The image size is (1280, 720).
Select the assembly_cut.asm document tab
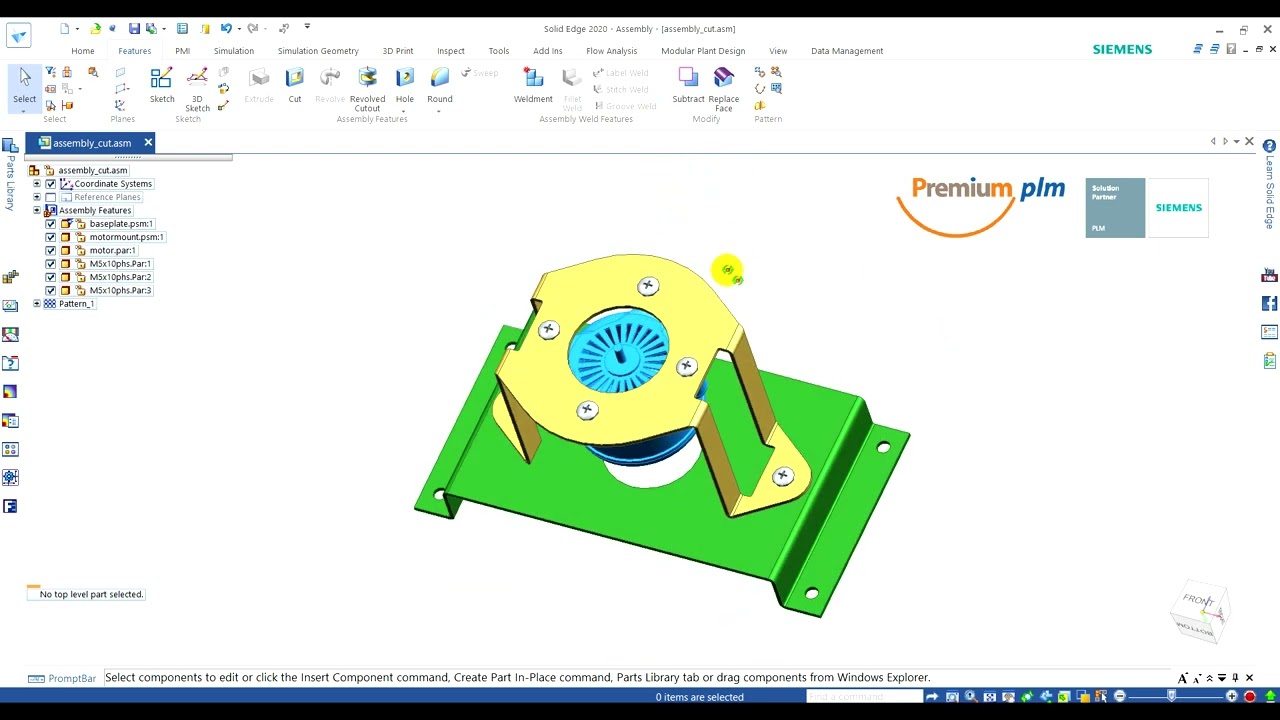click(x=91, y=143)
